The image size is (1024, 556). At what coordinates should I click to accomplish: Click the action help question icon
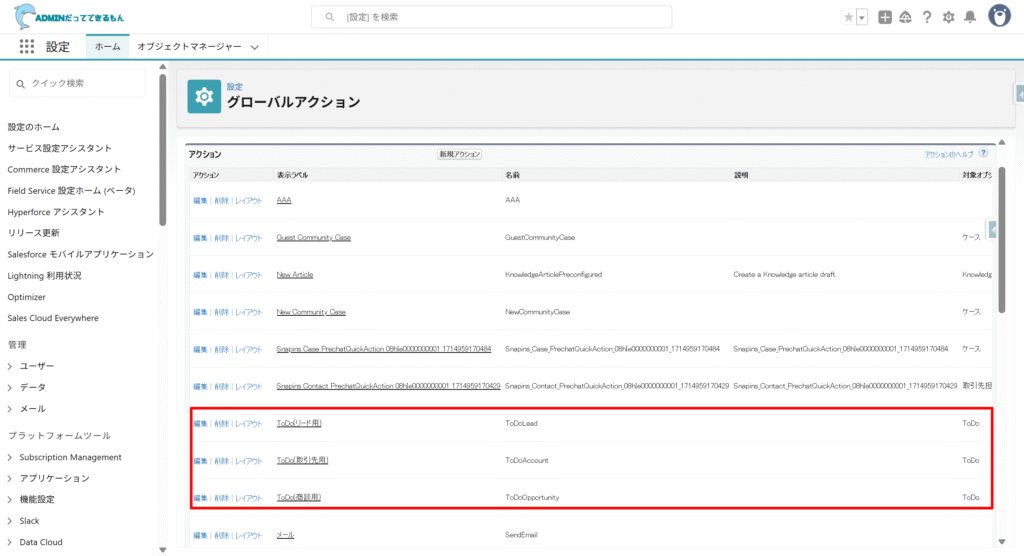(x=983, y=153)
